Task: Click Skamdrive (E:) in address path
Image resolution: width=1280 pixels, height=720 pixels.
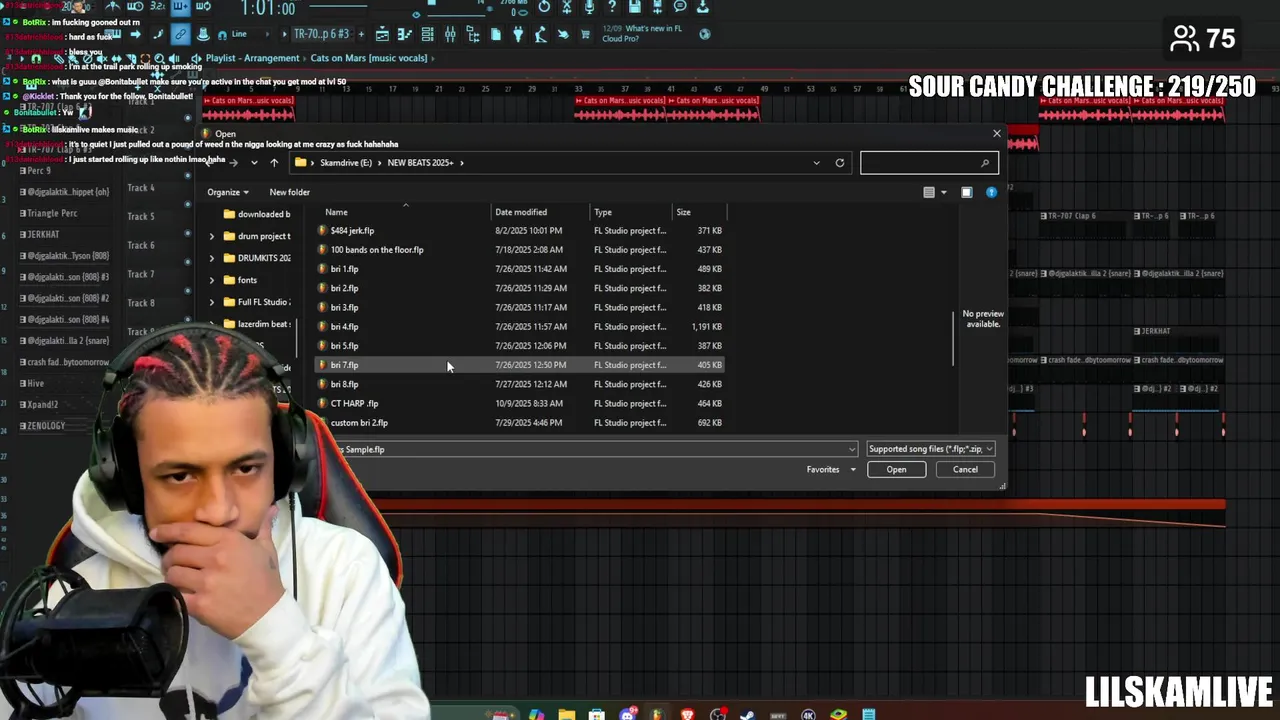Action: coord(346,162)
